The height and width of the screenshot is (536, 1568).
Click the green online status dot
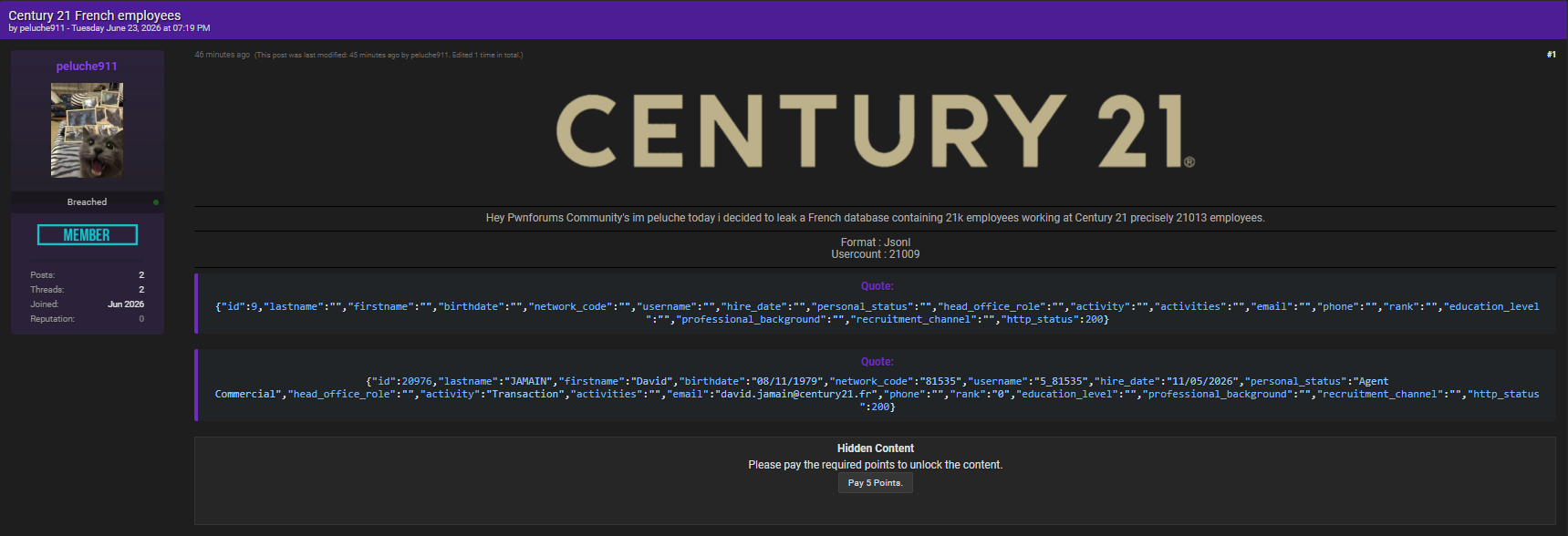[x=156, y=202]
